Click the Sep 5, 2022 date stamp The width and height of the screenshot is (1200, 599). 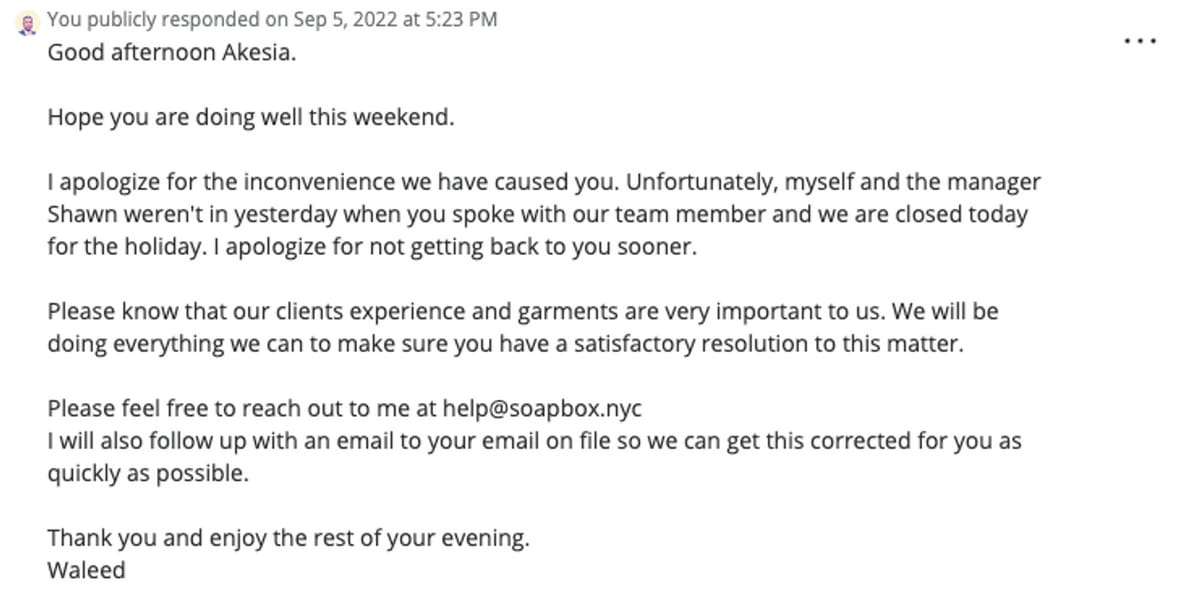click(x=343, y=19)
